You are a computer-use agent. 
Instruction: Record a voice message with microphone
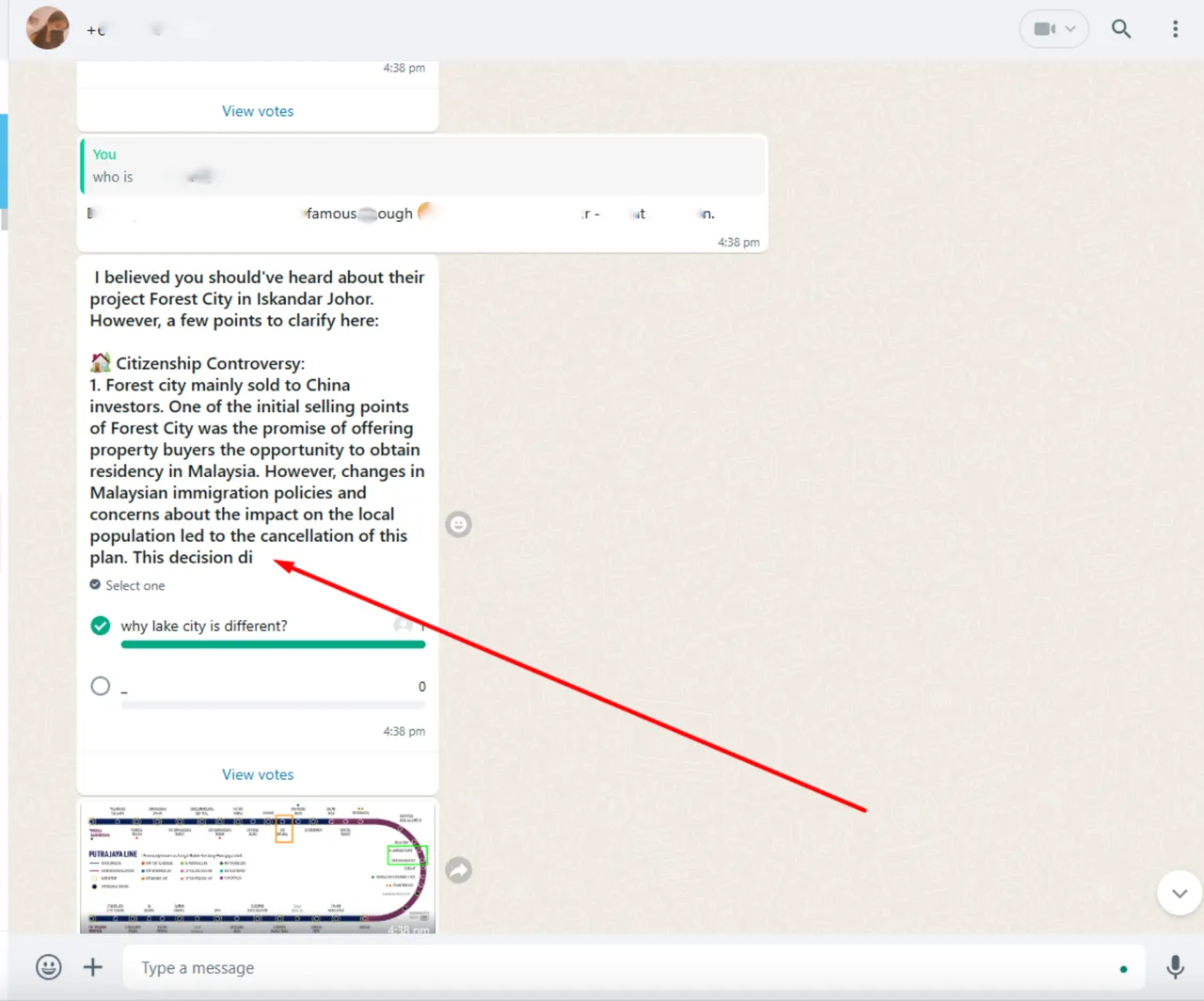[x=1175, y=967]
